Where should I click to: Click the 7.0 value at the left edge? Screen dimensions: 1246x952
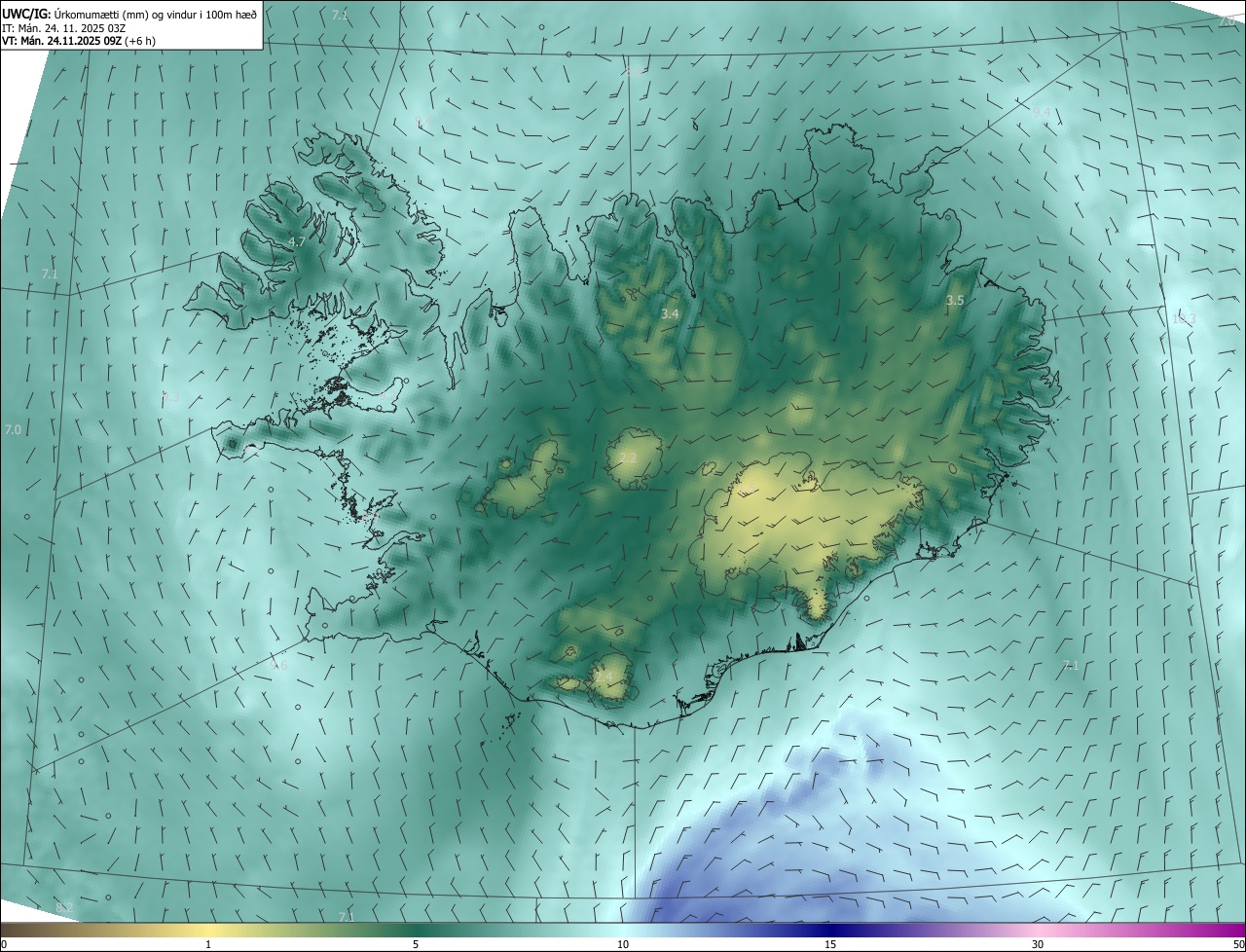pos(13,429)
